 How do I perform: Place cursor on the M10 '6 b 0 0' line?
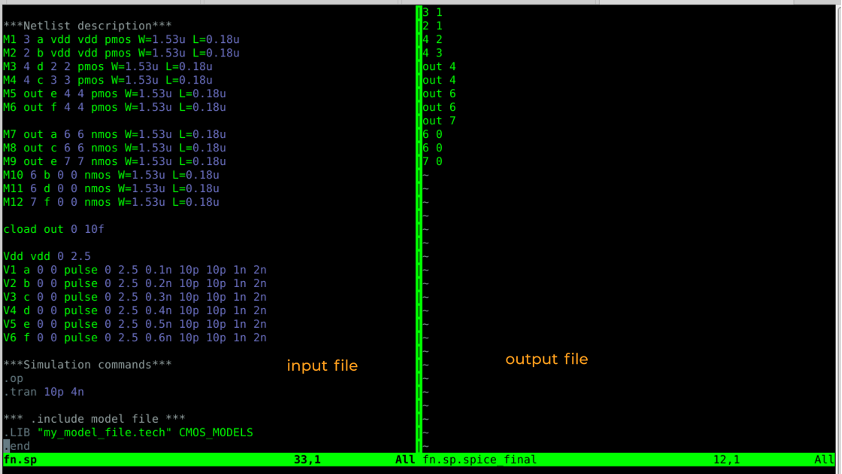111,175
